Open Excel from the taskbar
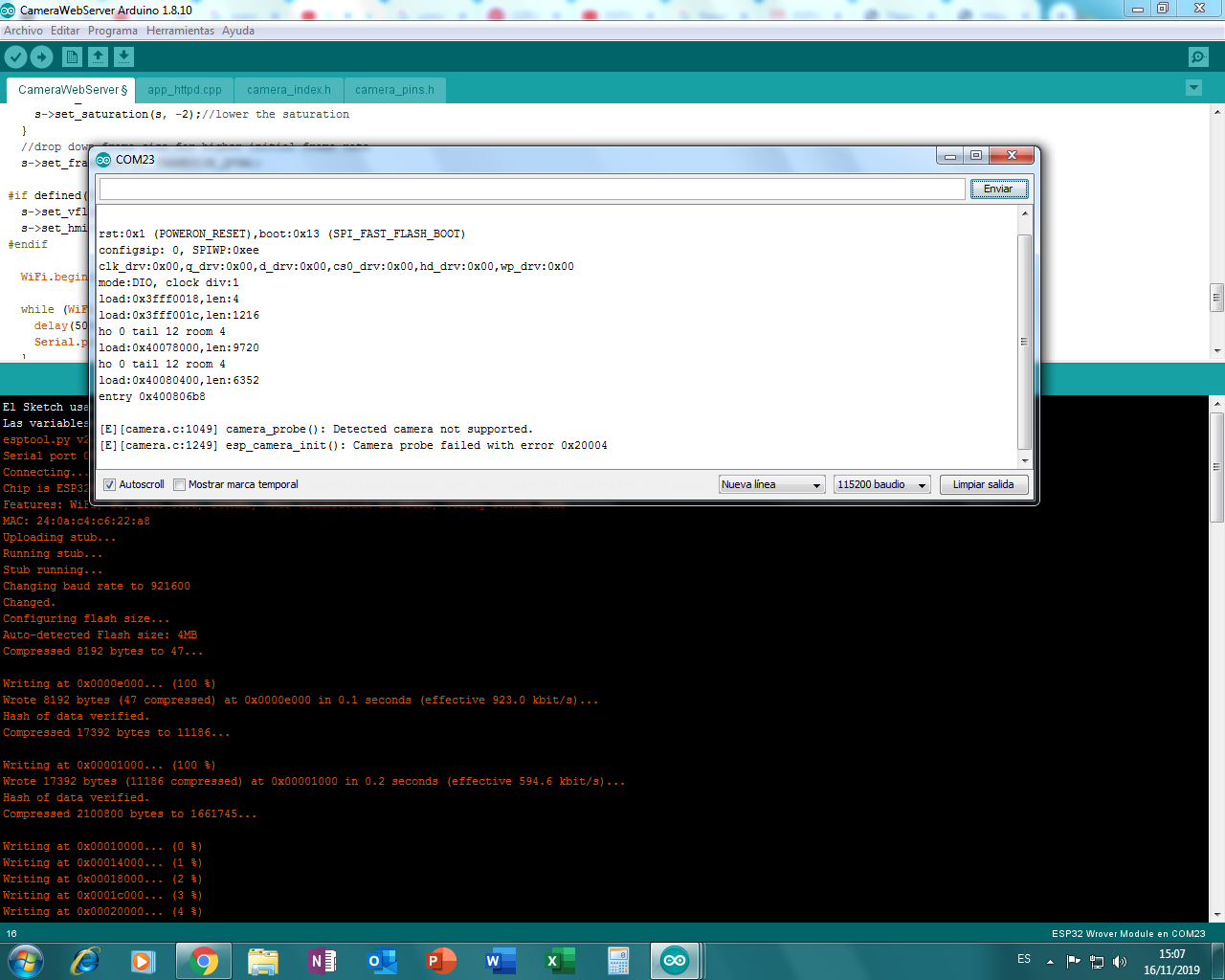1225x980 pixels. pyautogui.click(x=560, y=961)
